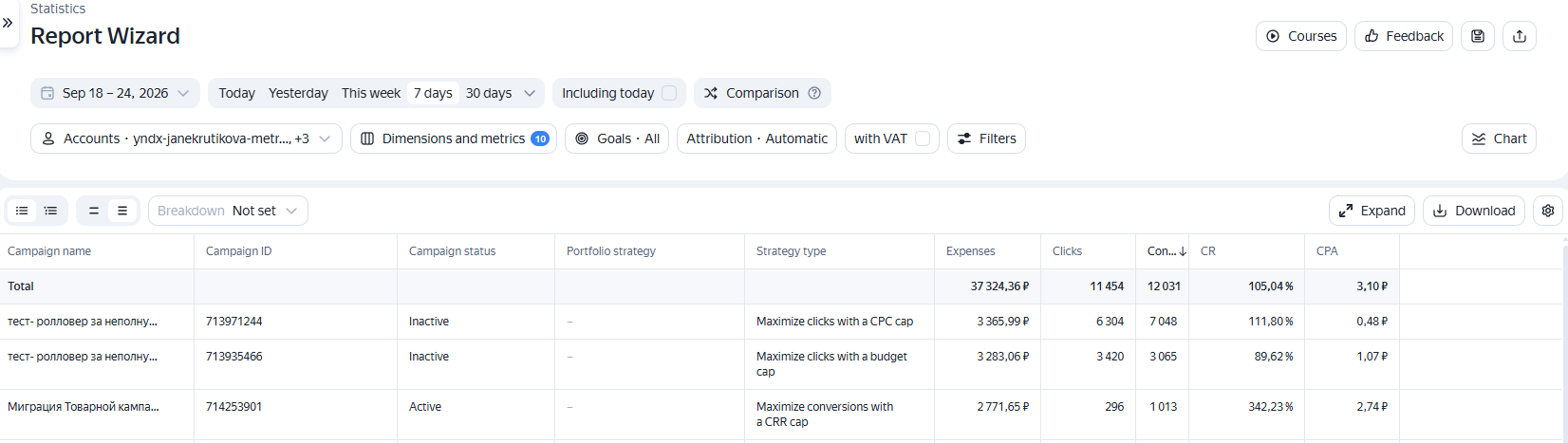
Task: Open Dimensions and metrics settings
Action: (454, 138)
